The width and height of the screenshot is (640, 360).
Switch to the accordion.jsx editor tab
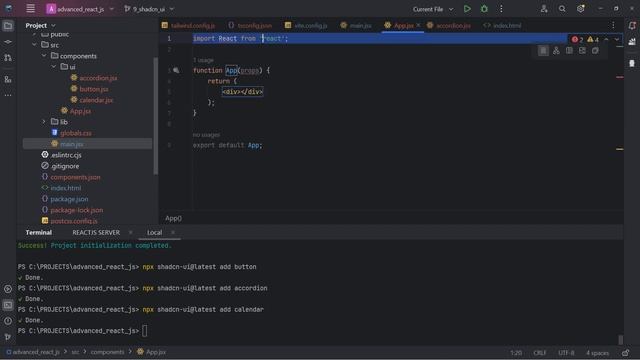coord(449,25)
